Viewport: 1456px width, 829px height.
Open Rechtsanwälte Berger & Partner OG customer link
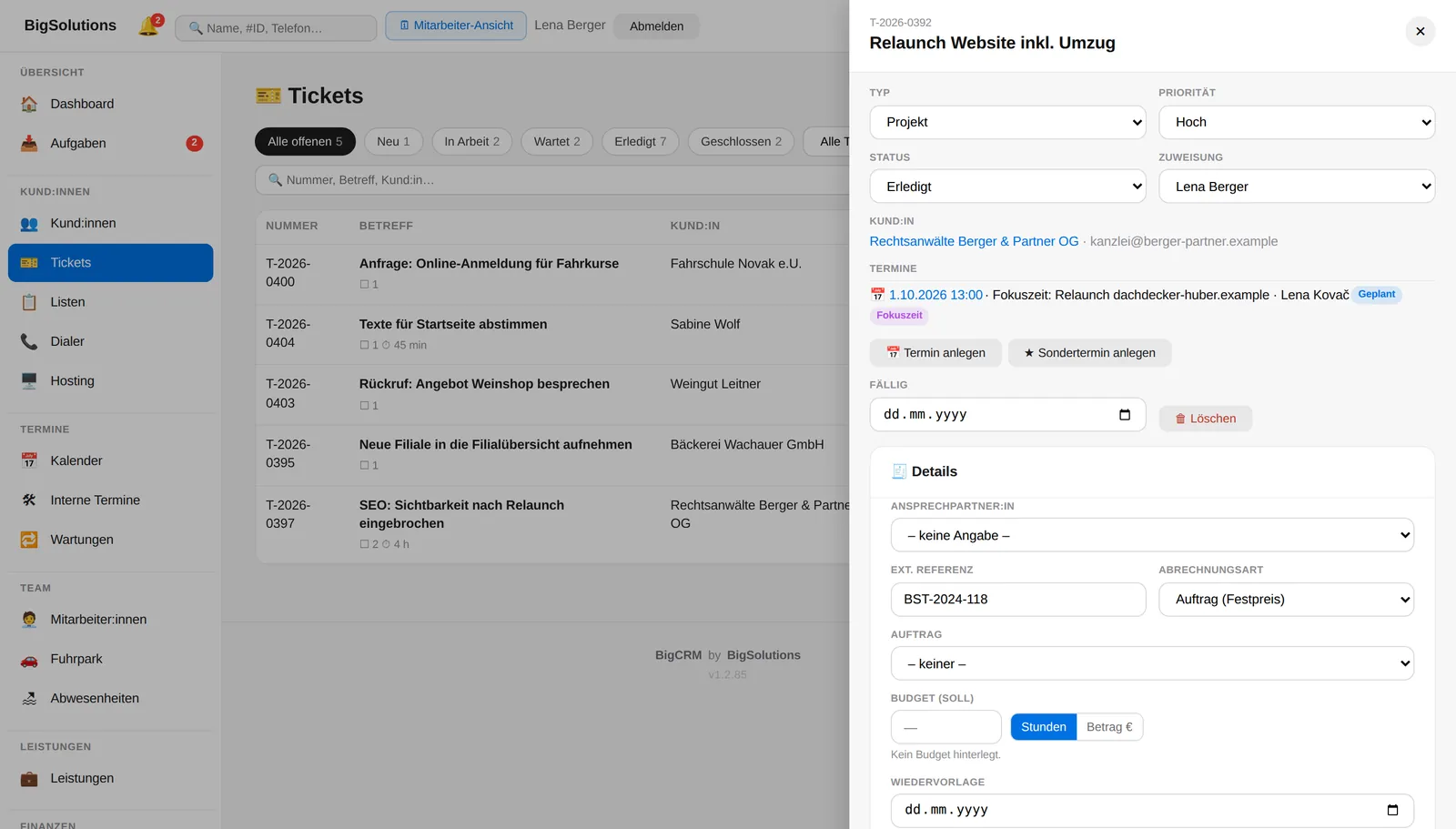[974, 241]
